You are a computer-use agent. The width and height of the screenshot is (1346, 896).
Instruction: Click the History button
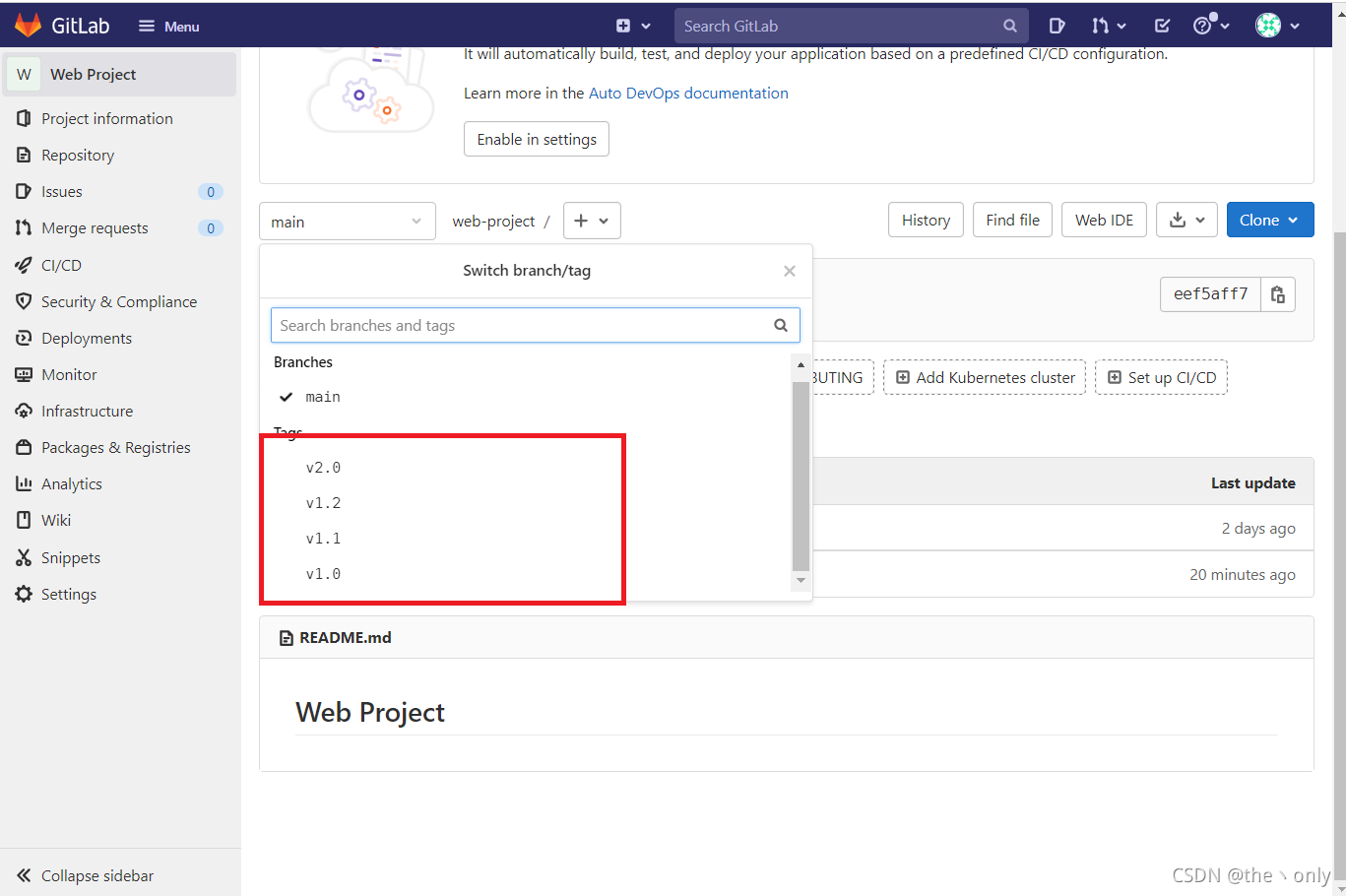(x=926, y=220)
